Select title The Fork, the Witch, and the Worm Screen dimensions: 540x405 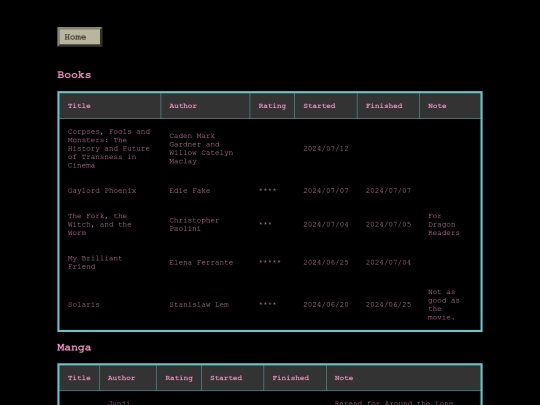pyautogui.click(x=100, y=224)
